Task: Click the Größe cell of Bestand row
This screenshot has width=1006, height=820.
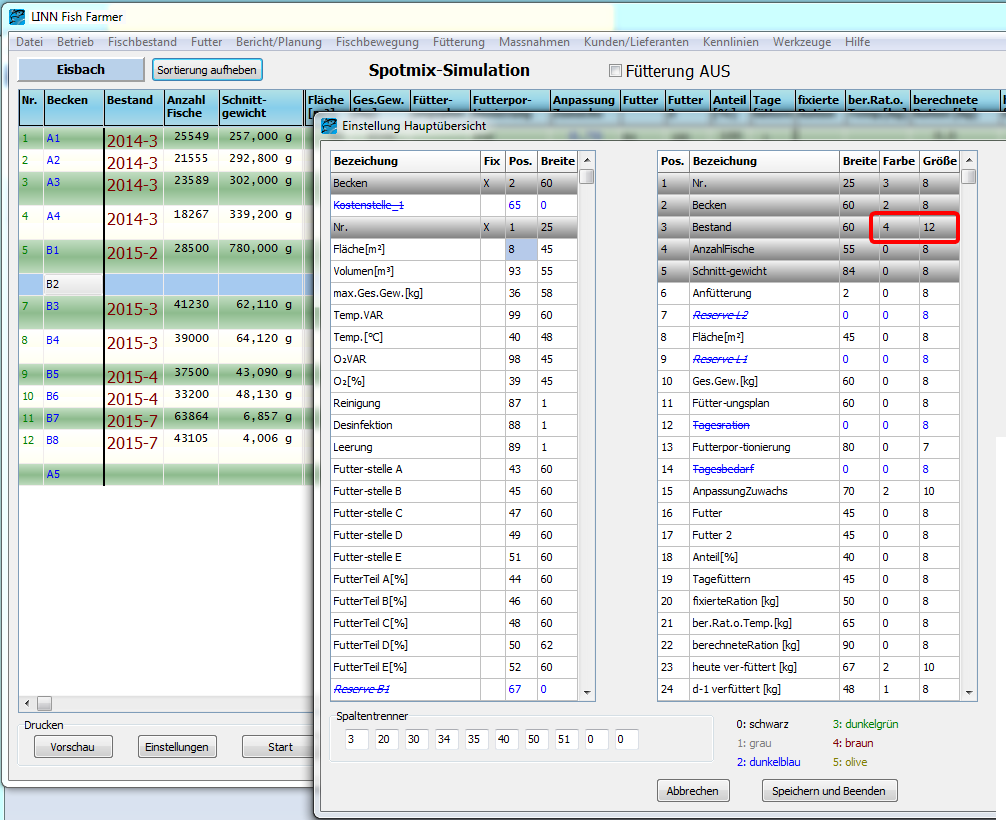Action: point(939,227)
